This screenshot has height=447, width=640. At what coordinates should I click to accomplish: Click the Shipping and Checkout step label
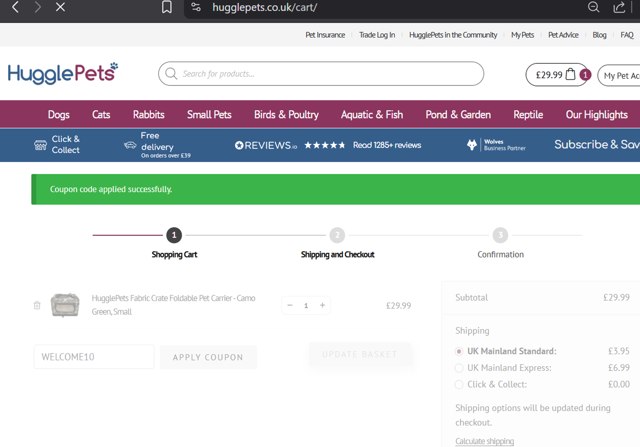point(338,255)
